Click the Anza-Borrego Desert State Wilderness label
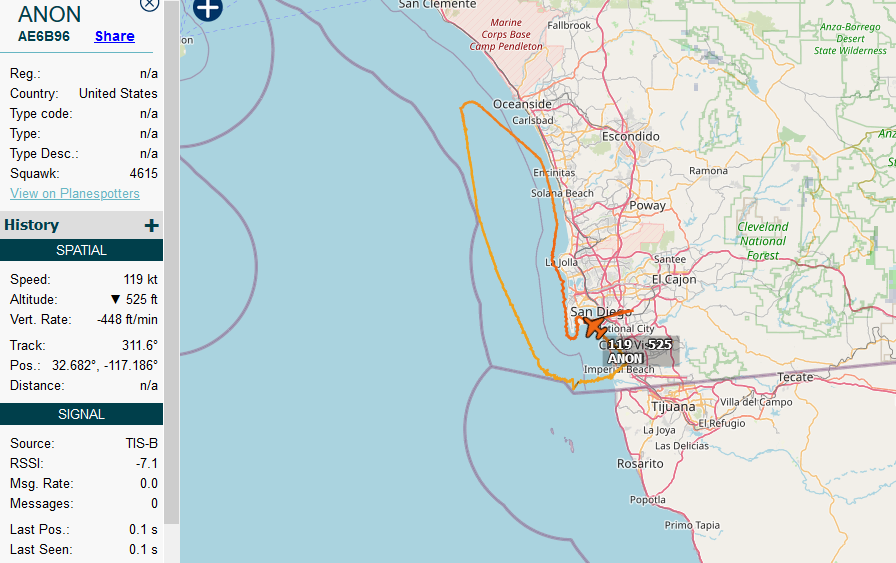 pos(850,38)
